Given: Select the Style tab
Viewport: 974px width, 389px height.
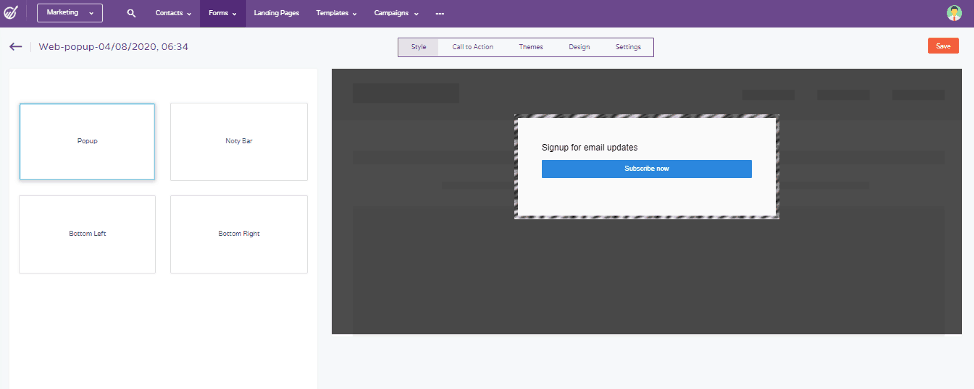Looking at the screenshot, I should (419, 47).
